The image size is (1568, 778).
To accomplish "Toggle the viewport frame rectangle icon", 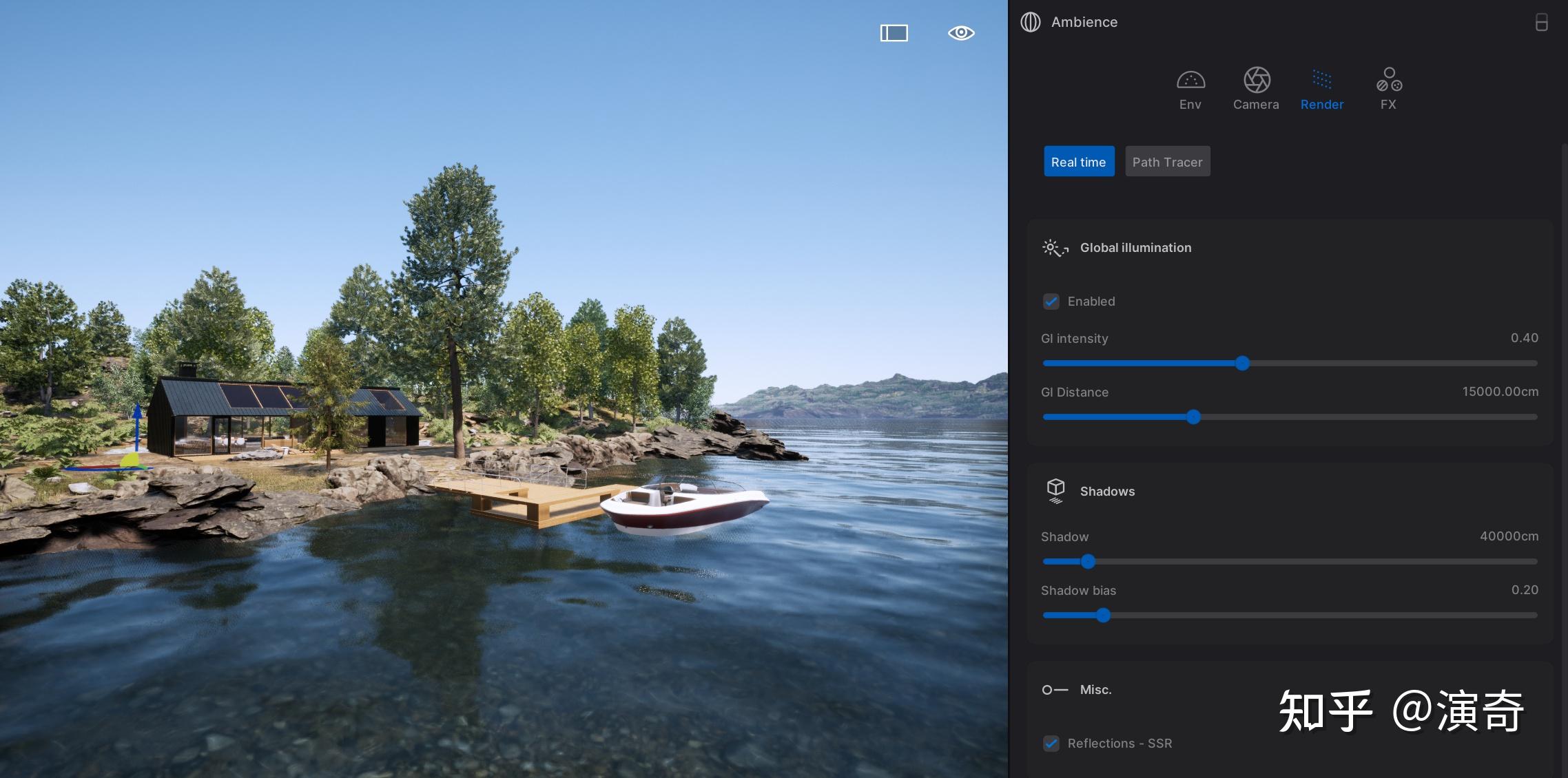I will [x=894, y=33].
